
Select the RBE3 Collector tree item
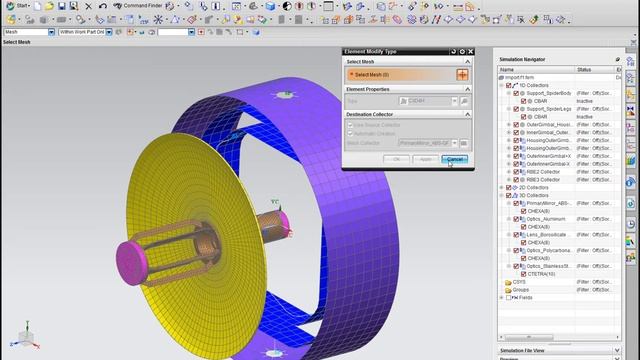click(543, 180)
